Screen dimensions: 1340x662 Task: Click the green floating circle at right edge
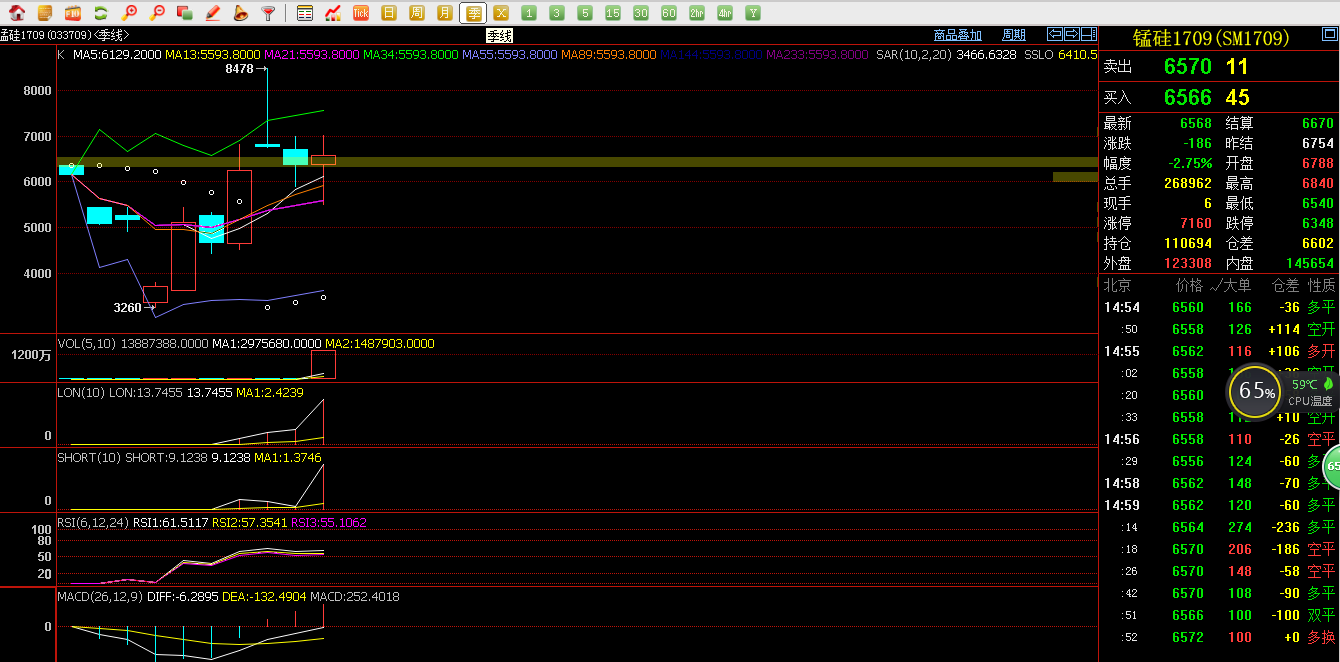(1332, 467)
